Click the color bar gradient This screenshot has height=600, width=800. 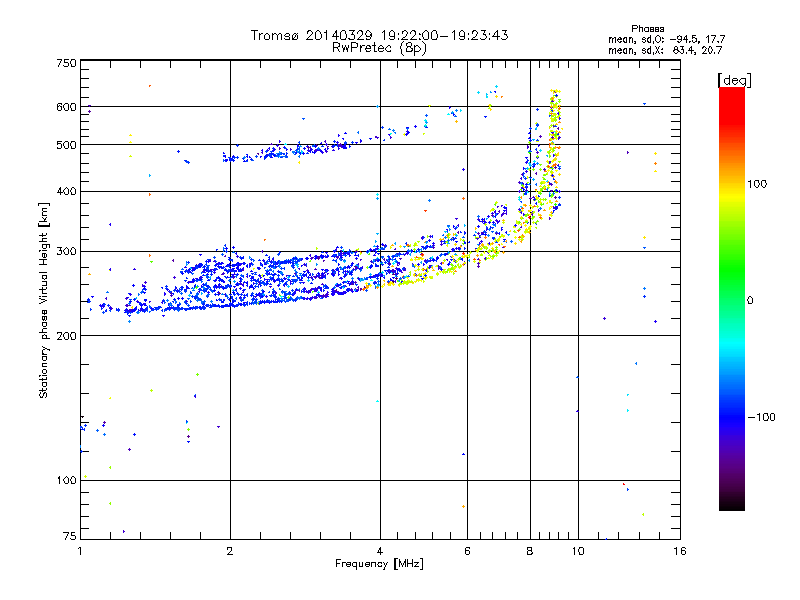(x=732, y=298)
